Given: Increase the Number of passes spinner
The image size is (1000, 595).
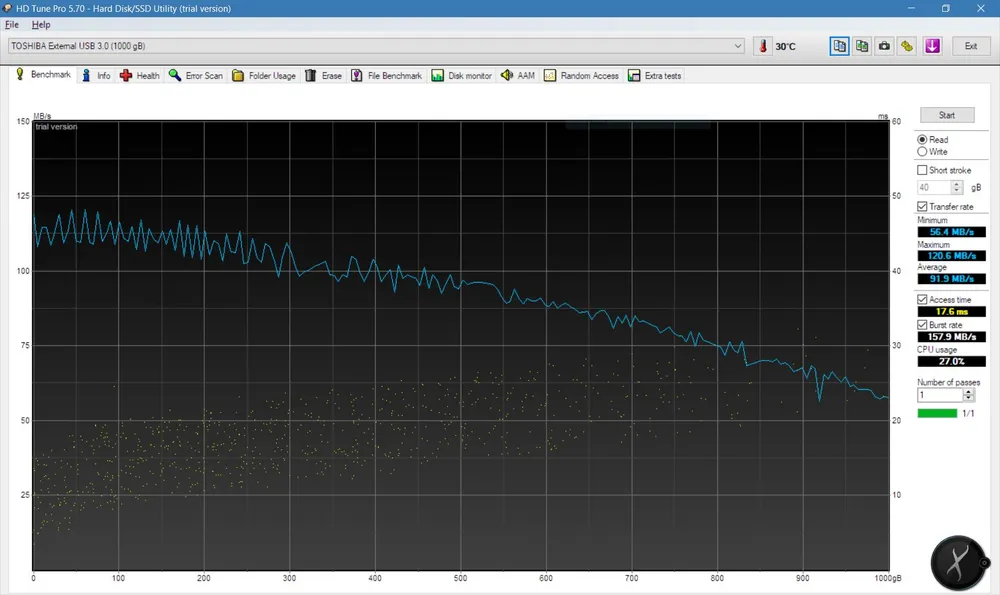Looking at the screenshot, I should coord(968,392).
